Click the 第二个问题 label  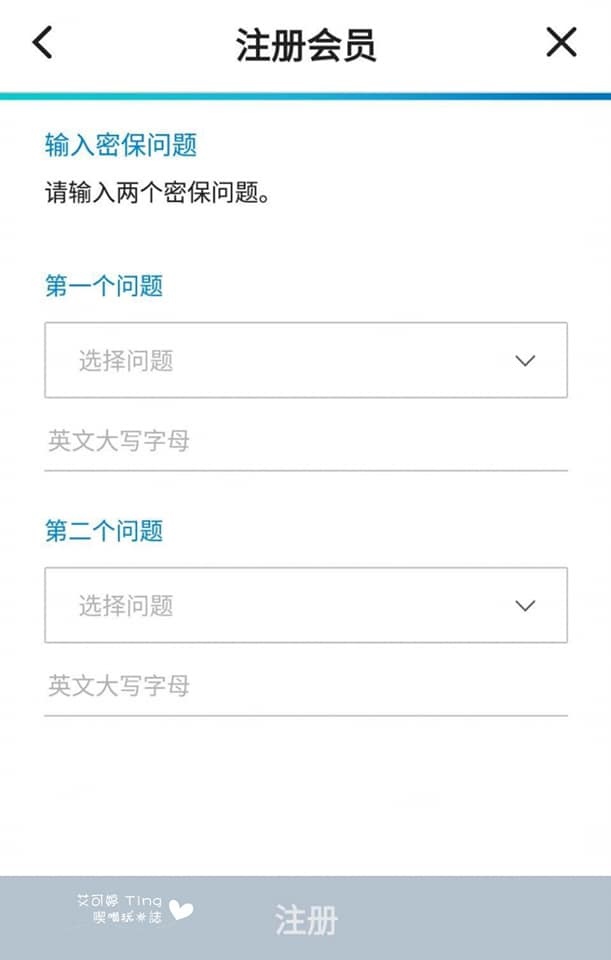104,531
